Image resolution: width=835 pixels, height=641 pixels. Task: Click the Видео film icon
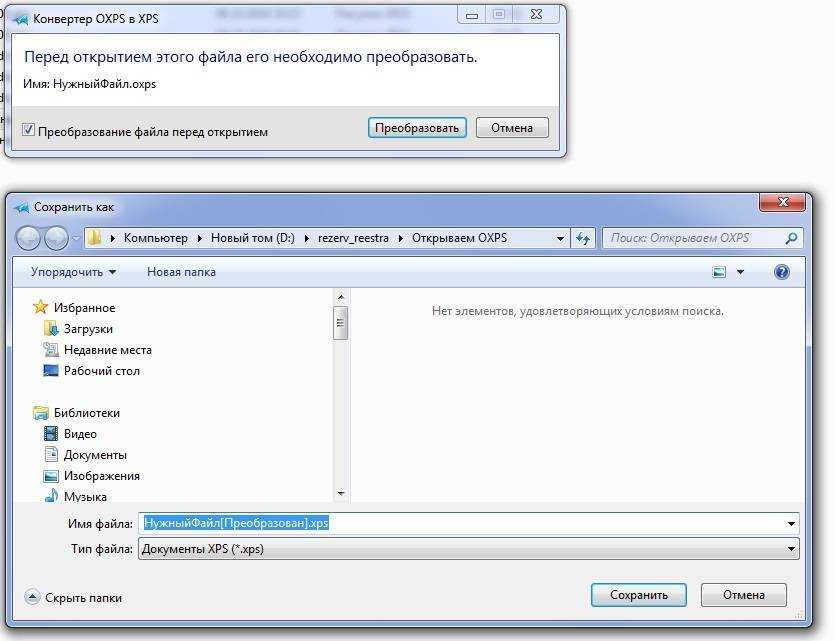(x=51, y=433)
